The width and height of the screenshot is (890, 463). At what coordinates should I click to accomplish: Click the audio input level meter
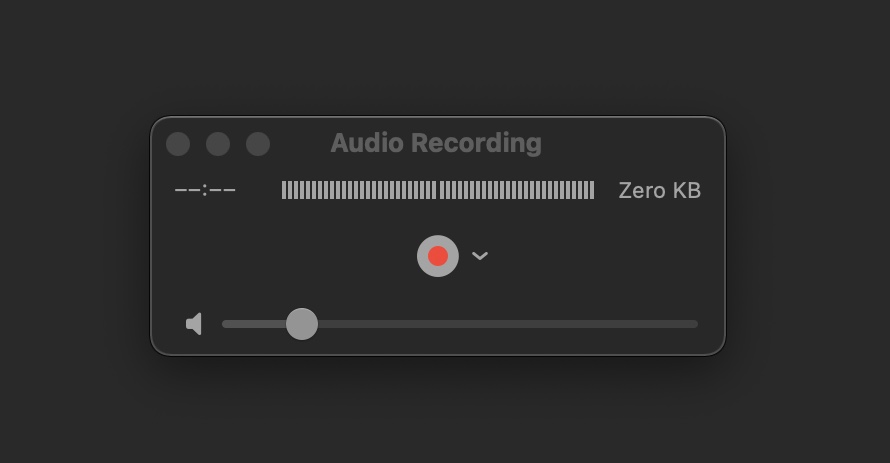pyautogui.click(x=438, y=190)
